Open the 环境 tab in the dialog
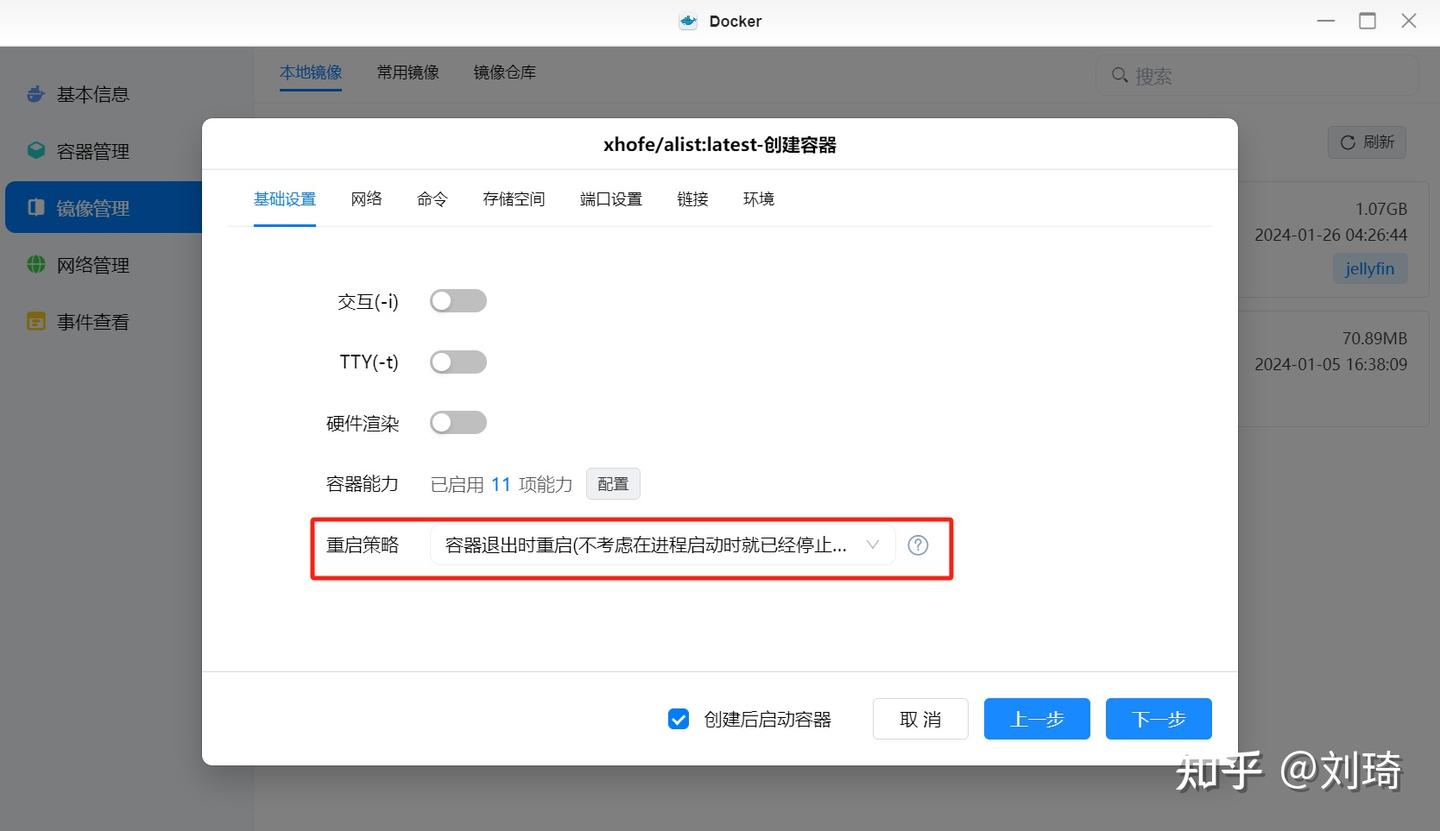Viewport: 1440px width, 831px height. (x=758, y=198)
